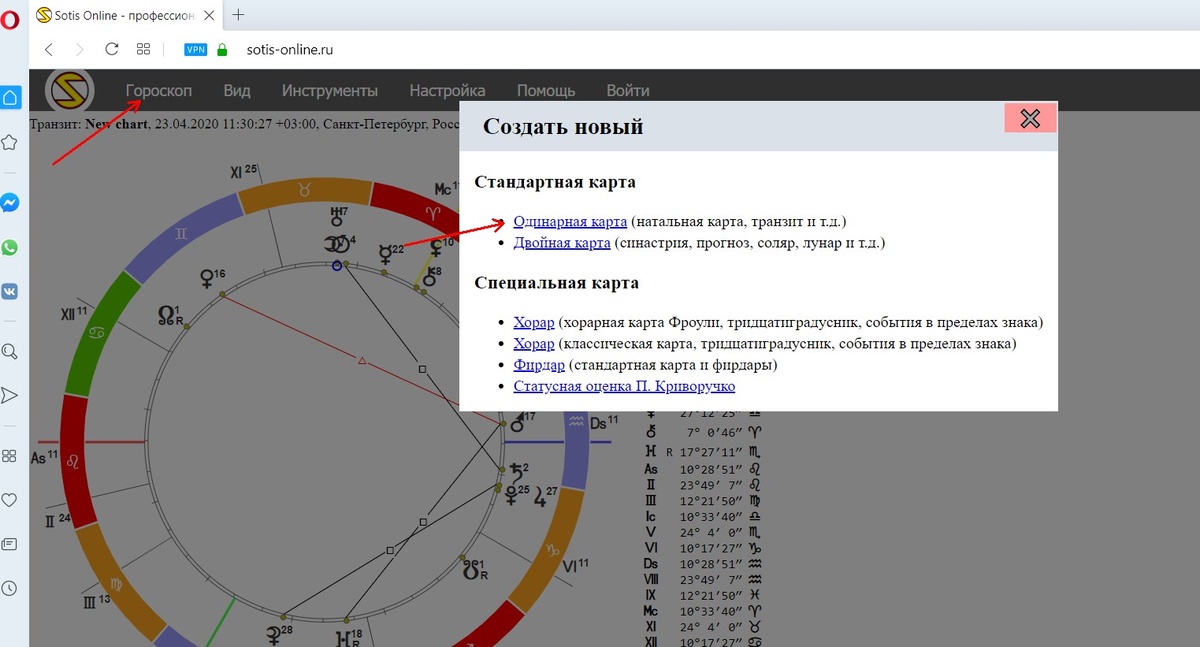The image size is (1200, 647).
Task: Open Статусная оценка П. Криворучко link
Action: point(624,386)
